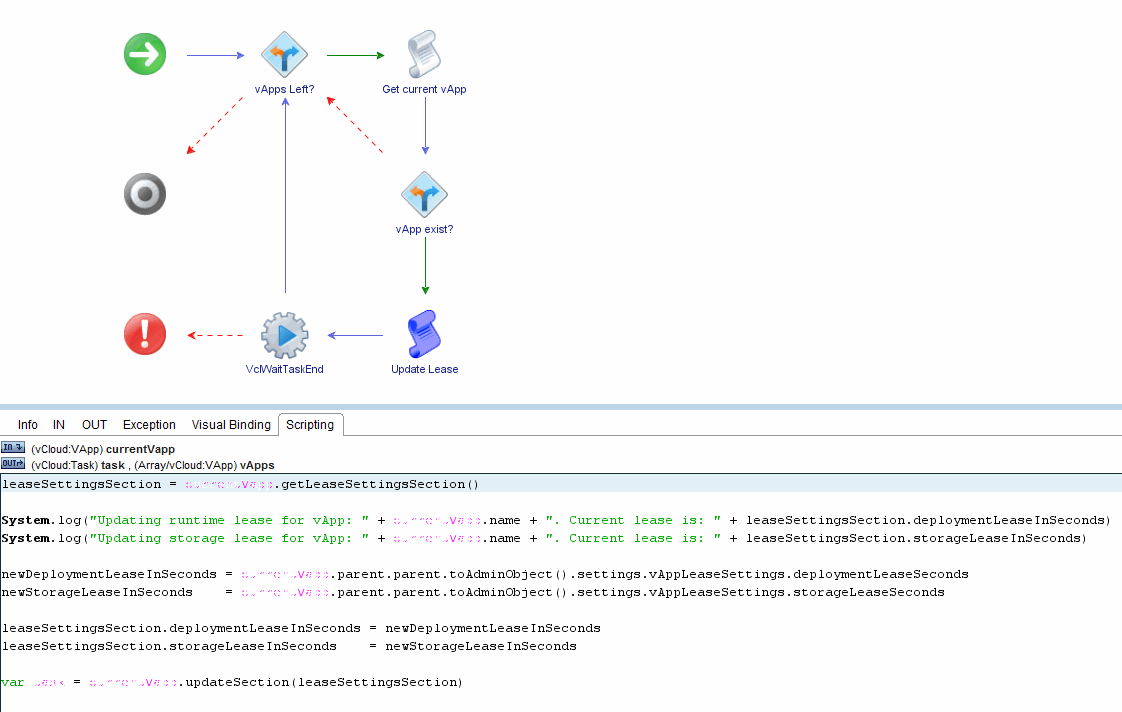1122x712 pixels.
Task: Switch to the IN tab
Action: coord(59,425)
